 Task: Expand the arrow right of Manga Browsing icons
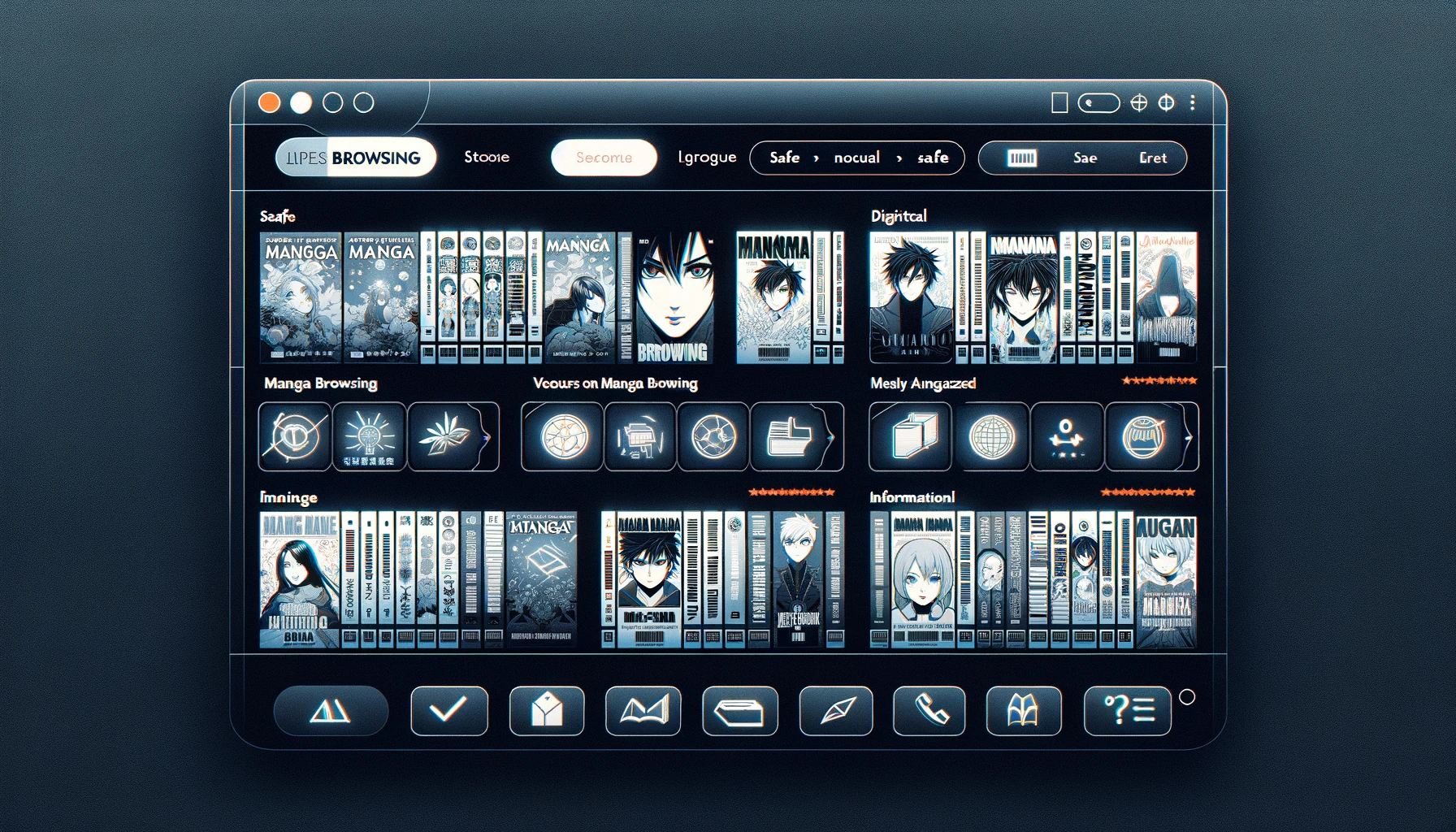click(487, 437)
